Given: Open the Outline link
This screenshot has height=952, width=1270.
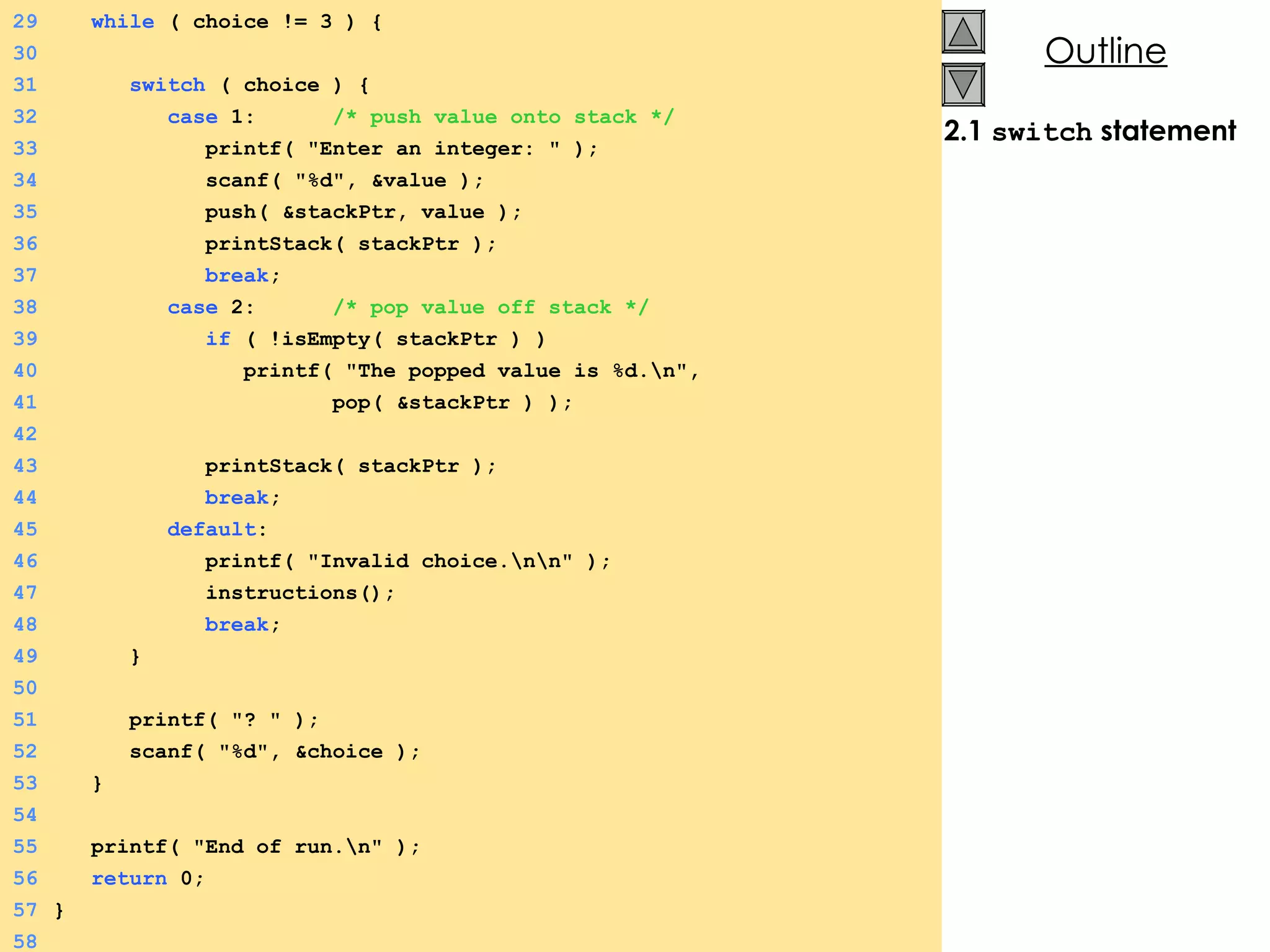Looking at the screenshot, I should tap(1106, 51).
